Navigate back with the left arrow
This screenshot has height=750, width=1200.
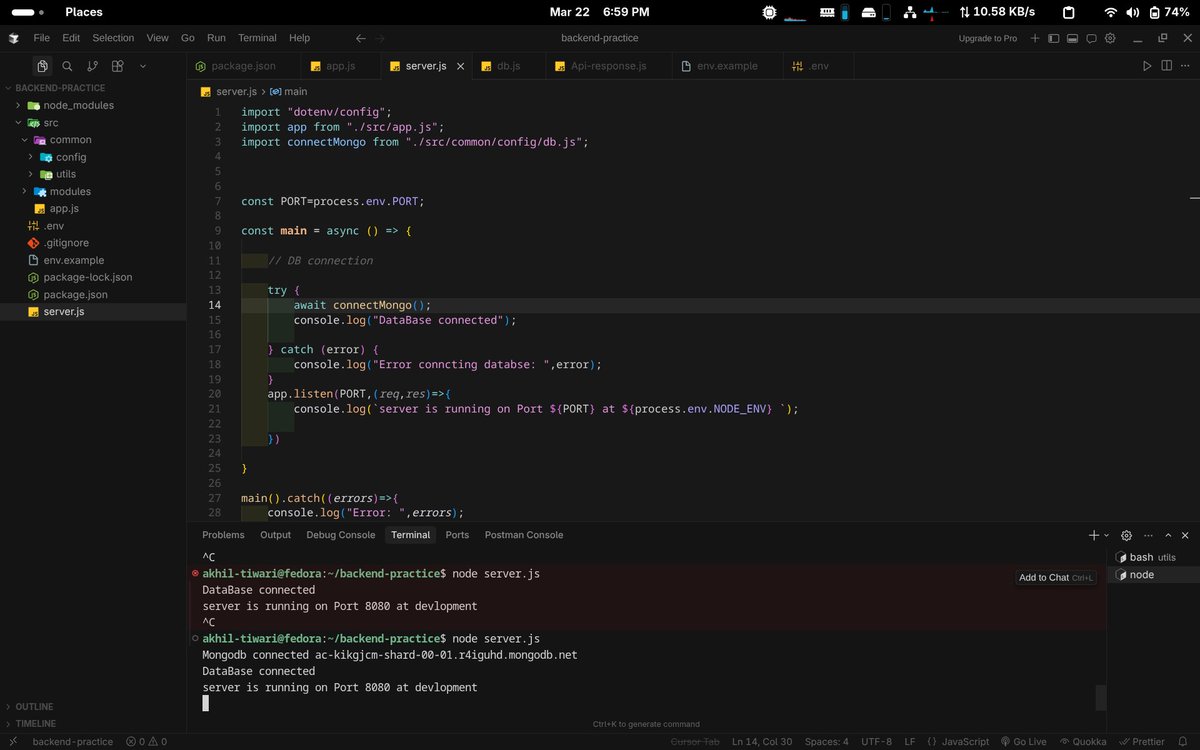[360, 38]
